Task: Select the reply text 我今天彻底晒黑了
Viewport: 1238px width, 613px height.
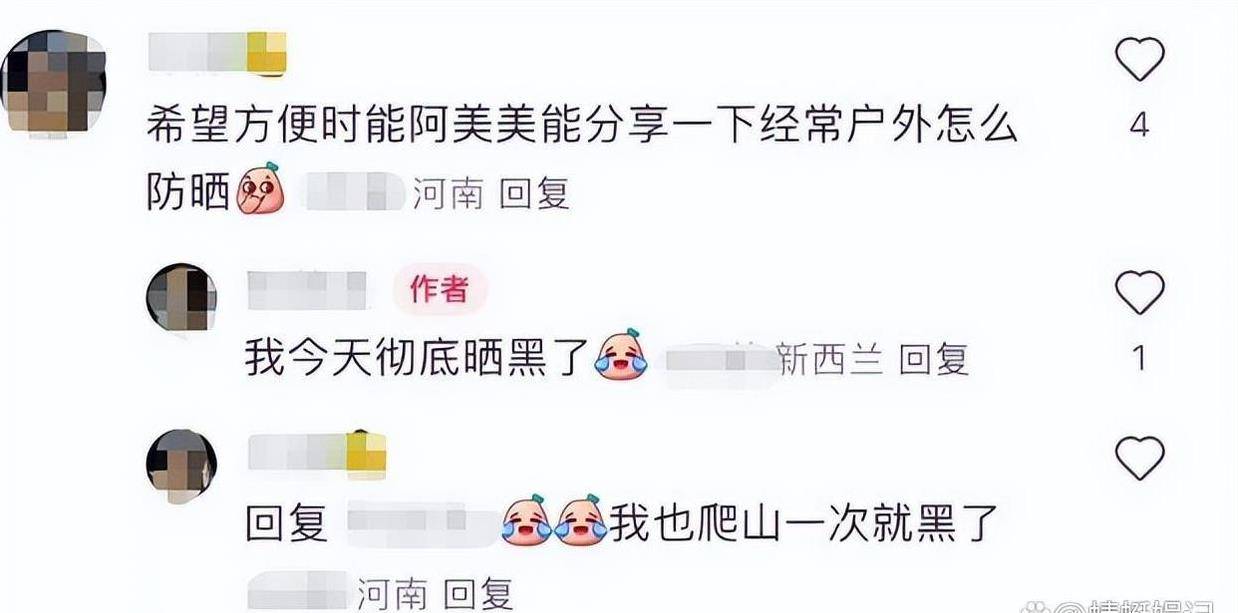Action: [420, 358]
